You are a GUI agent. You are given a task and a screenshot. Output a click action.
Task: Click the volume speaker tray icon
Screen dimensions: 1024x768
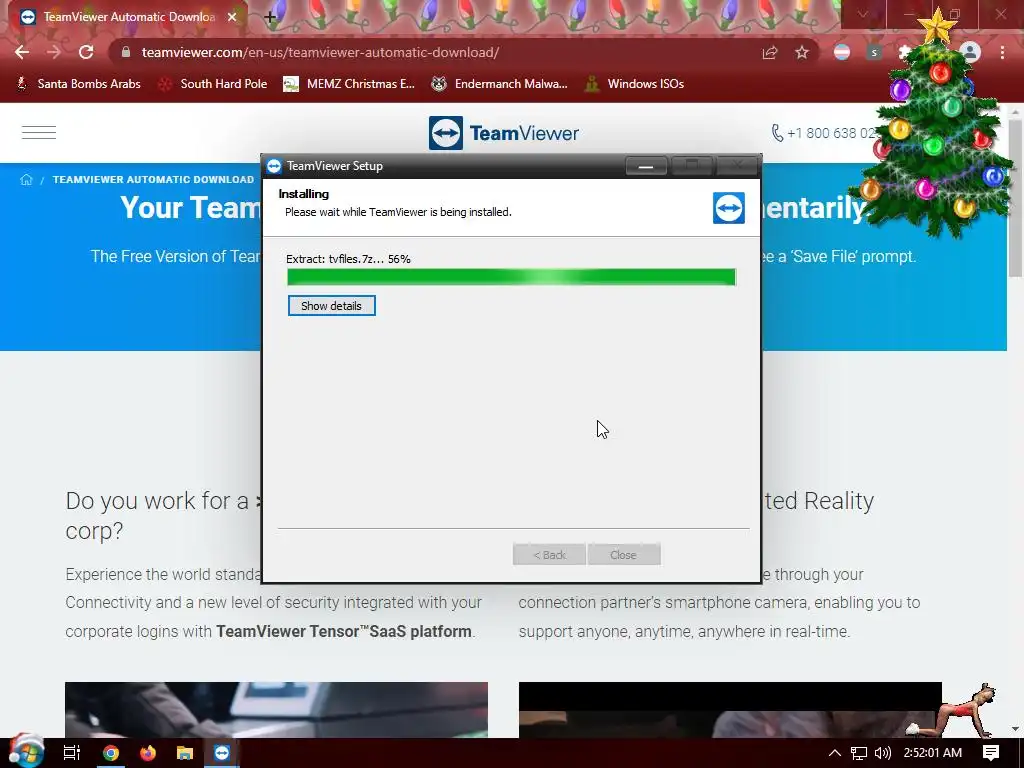click(x=883, y=753)
